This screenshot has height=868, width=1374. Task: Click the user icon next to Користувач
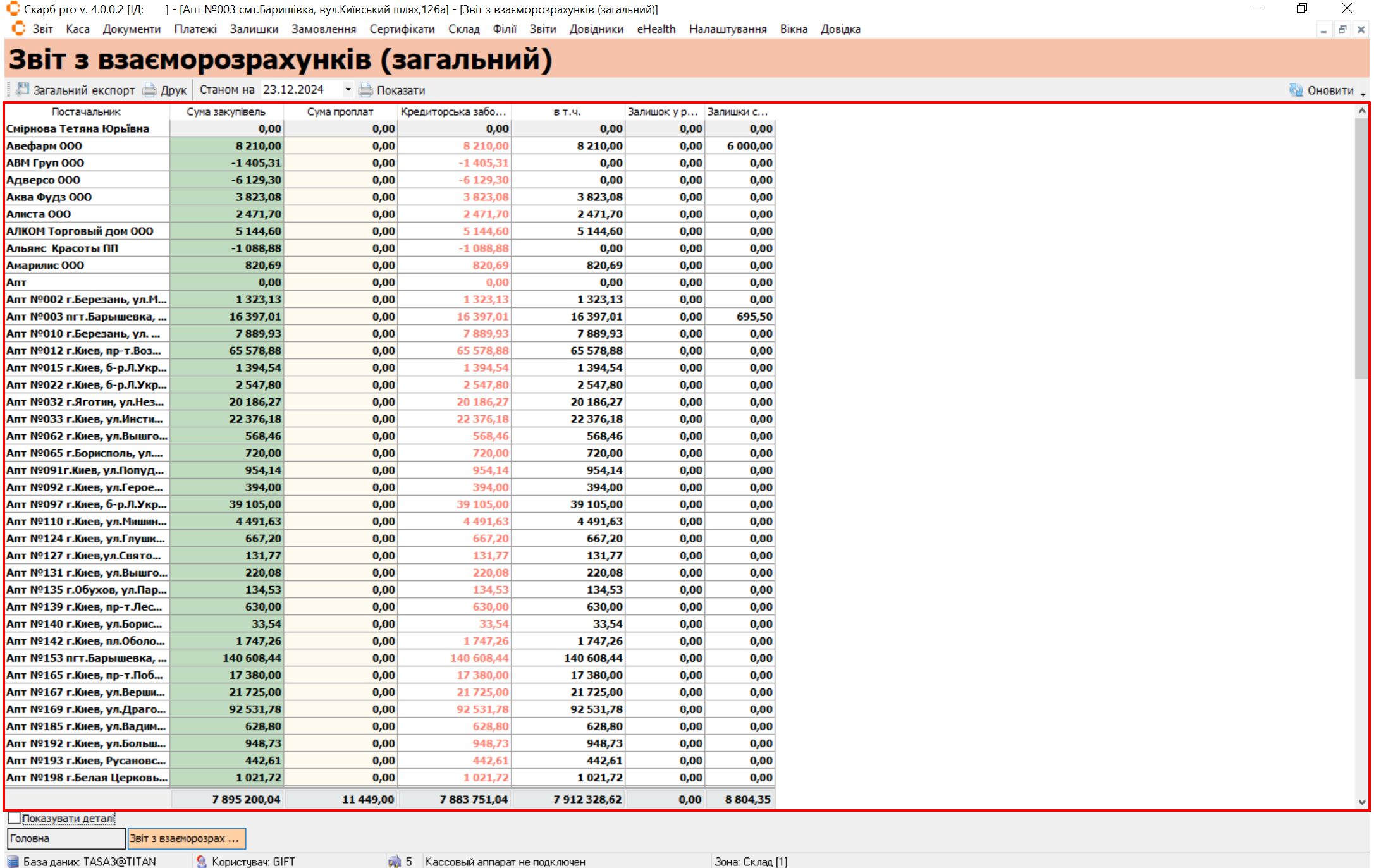point(202,861)
